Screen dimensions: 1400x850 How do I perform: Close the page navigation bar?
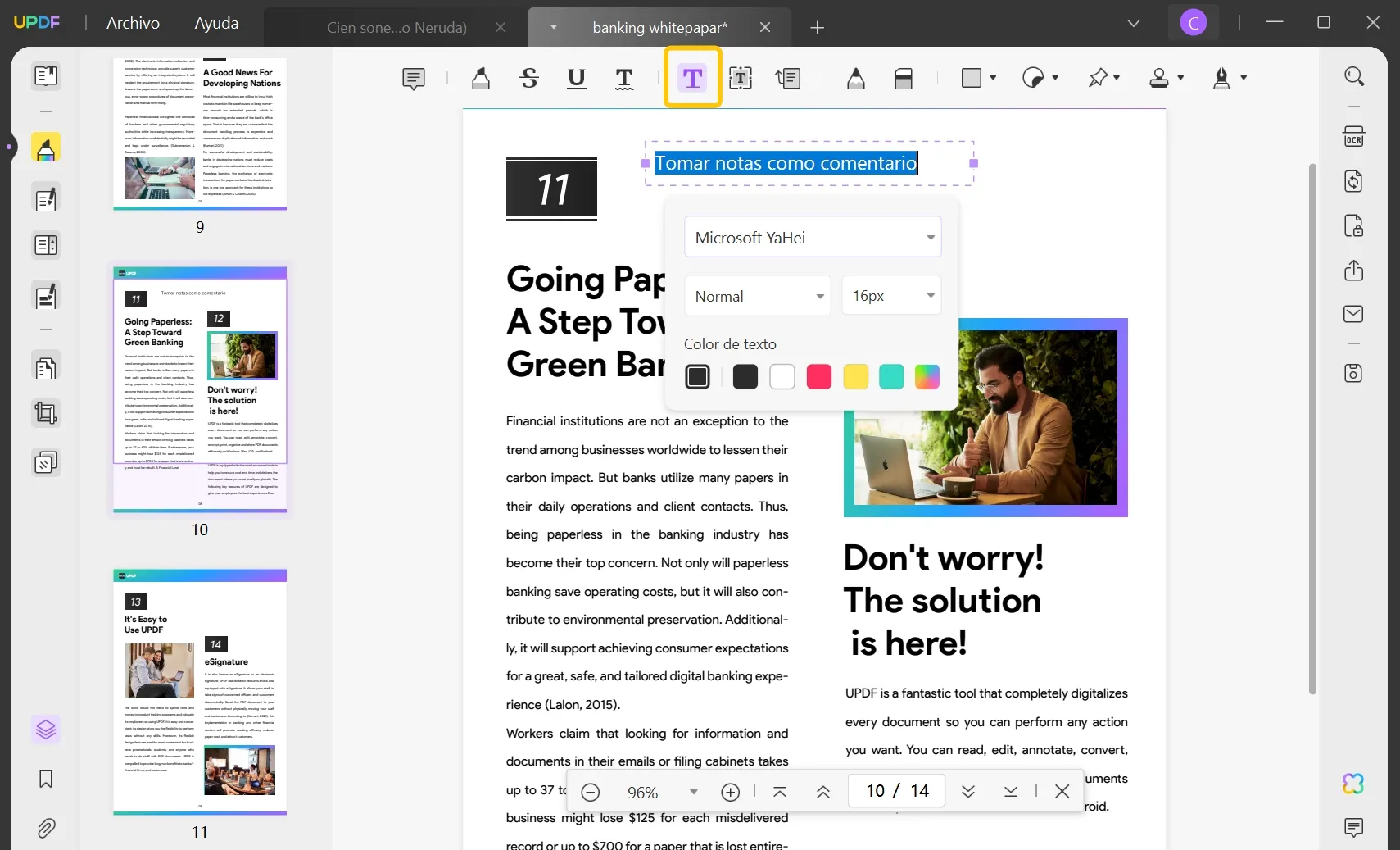[1062, 791]
